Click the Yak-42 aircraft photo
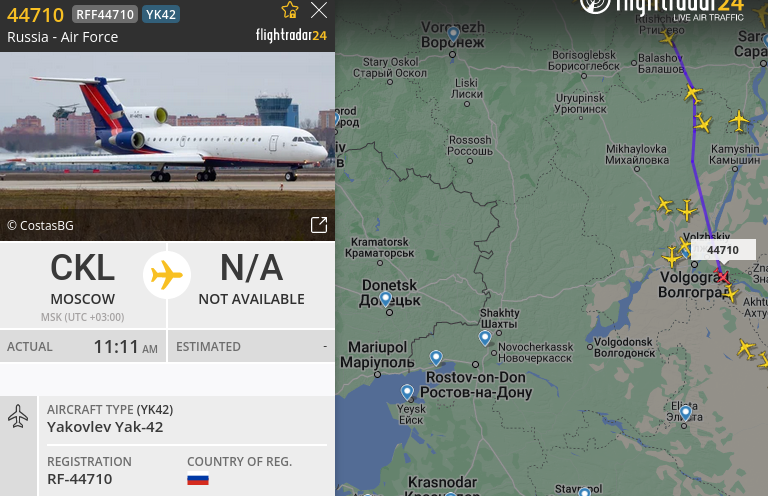768x496 pixels. click(x=168, y=146)
